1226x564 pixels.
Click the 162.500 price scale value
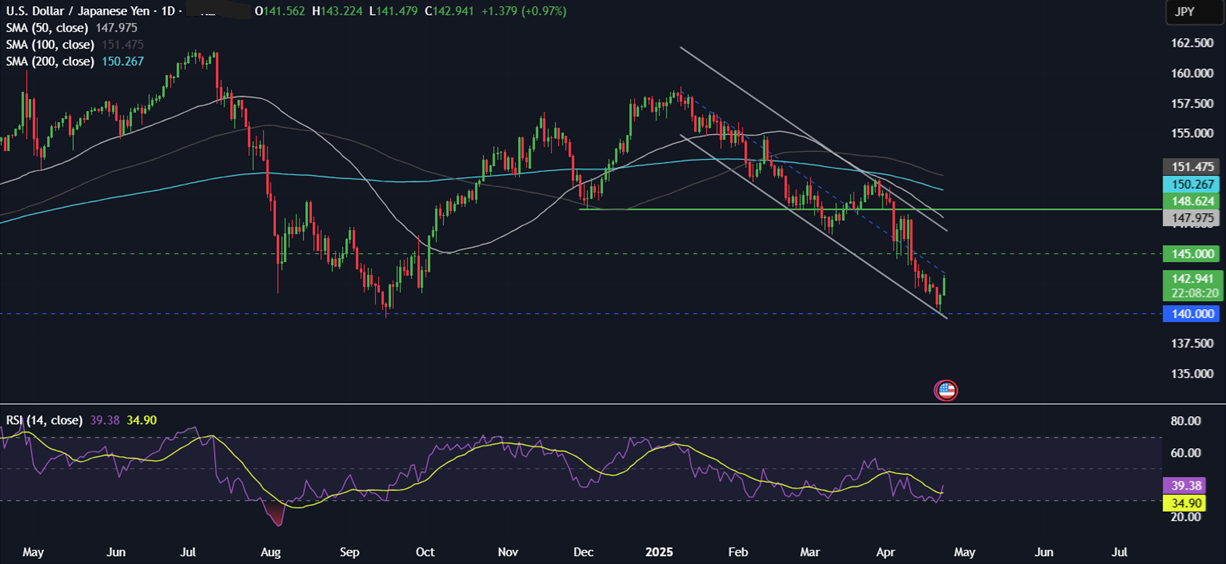pyautogui.click(x=1192, y=44)
